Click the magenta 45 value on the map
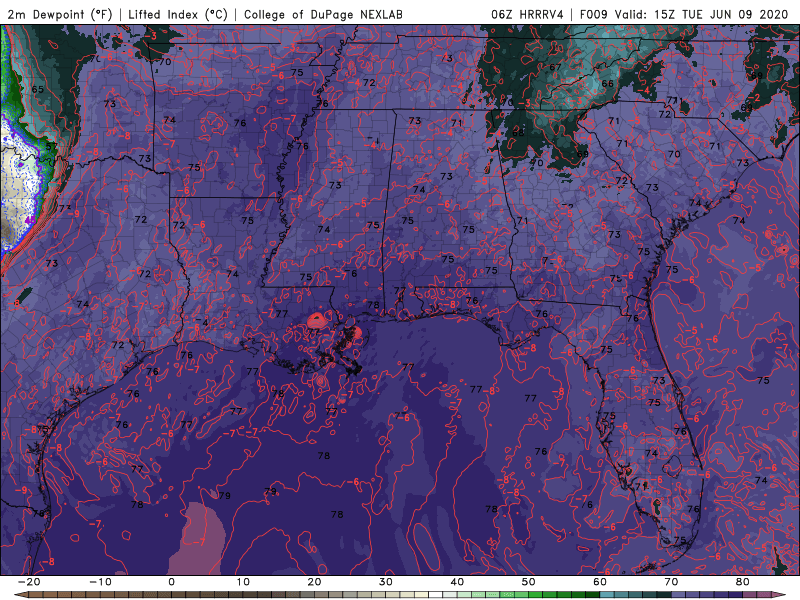Image resolution: width=800 pixels, height=600 pixels. pos(30,220)
